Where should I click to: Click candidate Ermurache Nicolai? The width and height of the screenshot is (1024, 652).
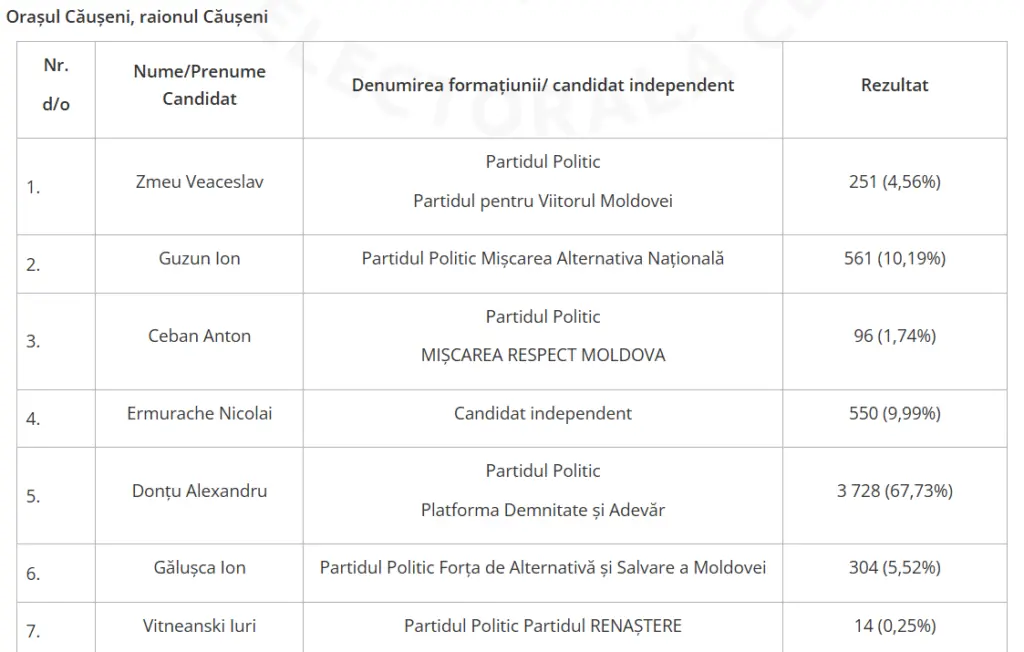pyautogui.click(x=199, y=414)
